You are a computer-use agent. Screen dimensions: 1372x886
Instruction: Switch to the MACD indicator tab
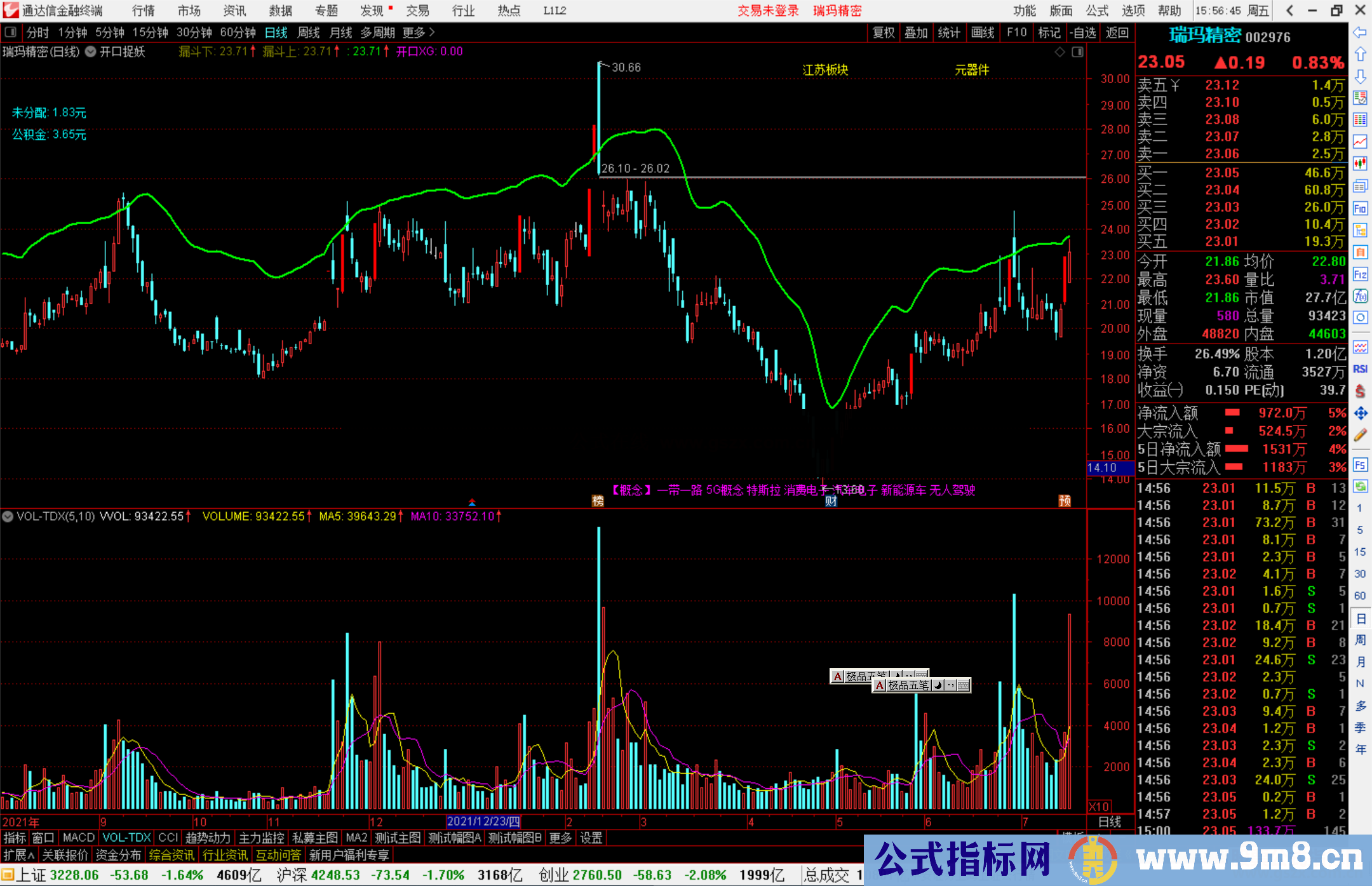click(x=78, y=838)
